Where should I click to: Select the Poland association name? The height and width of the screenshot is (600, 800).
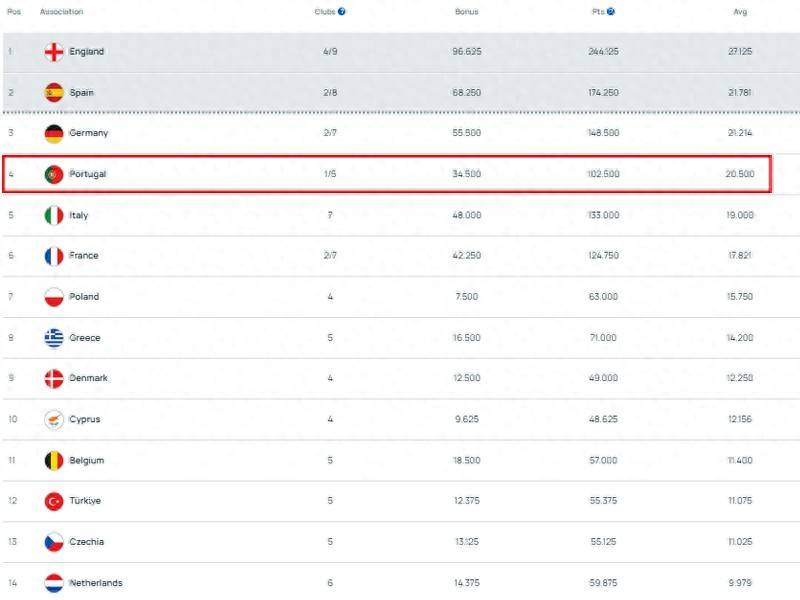pos(84,296)
